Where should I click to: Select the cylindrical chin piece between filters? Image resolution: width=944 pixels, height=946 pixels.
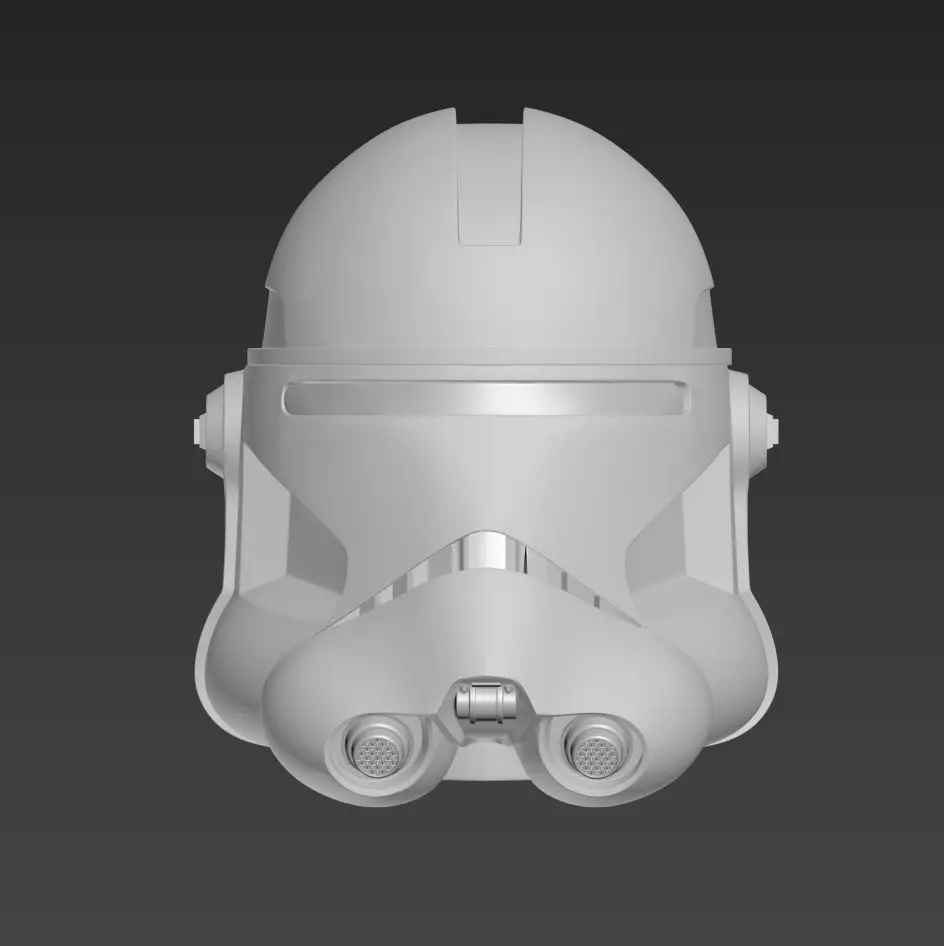[x=486, y=702]
